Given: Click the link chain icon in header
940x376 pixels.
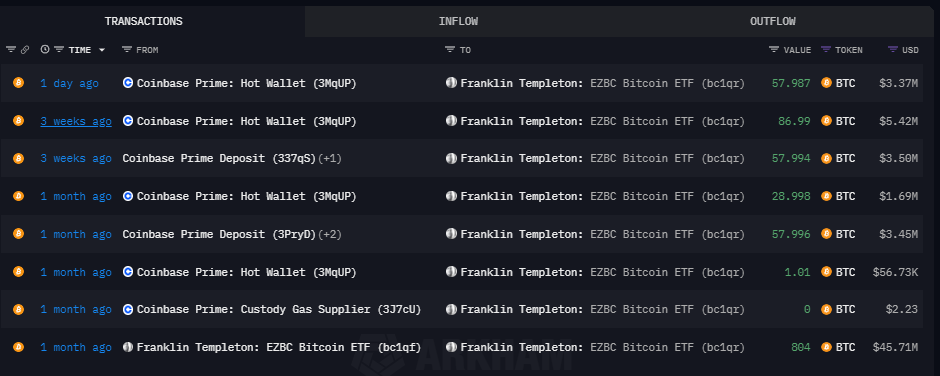Looking at the screenshot, I should pyautogui.click(x=25, y=50).
